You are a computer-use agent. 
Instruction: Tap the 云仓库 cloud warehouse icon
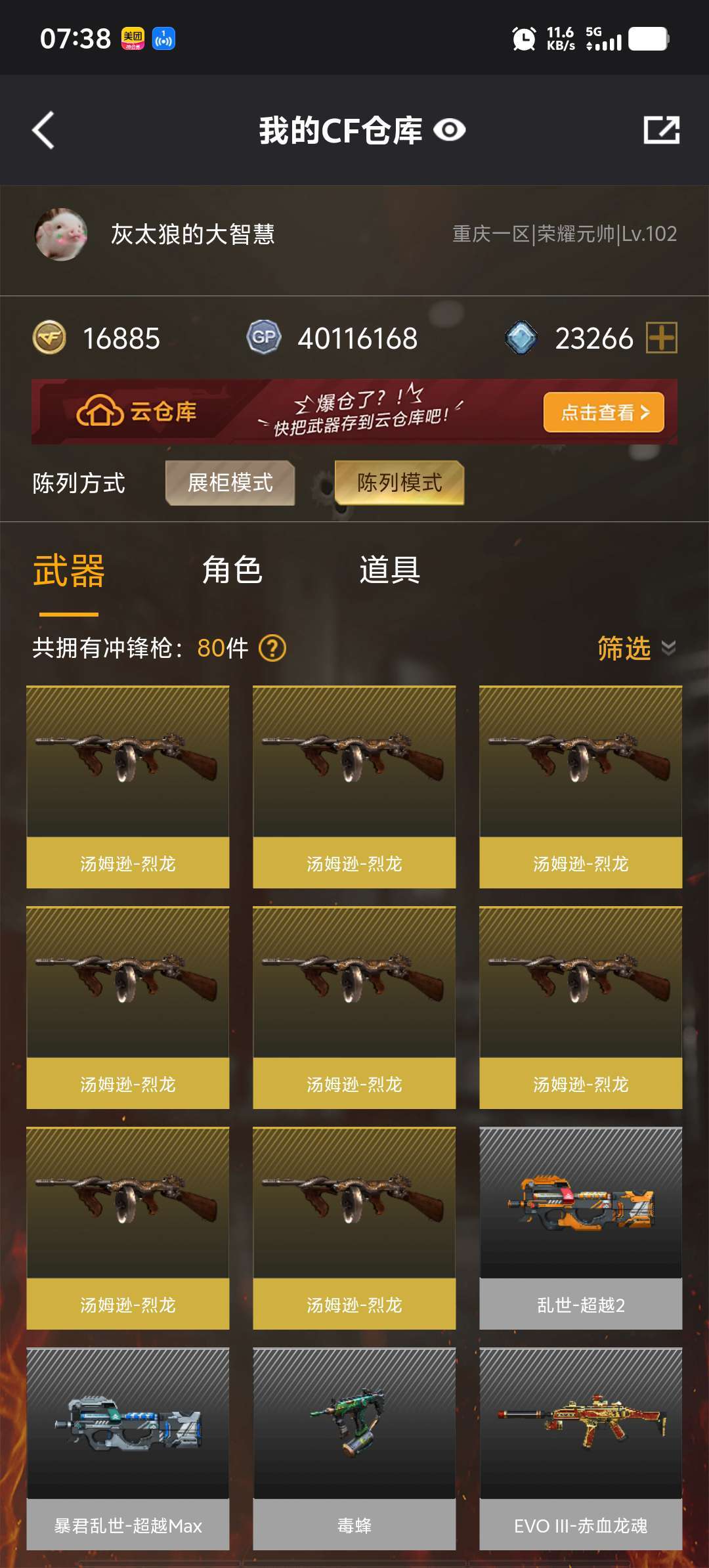coord(100,412)
